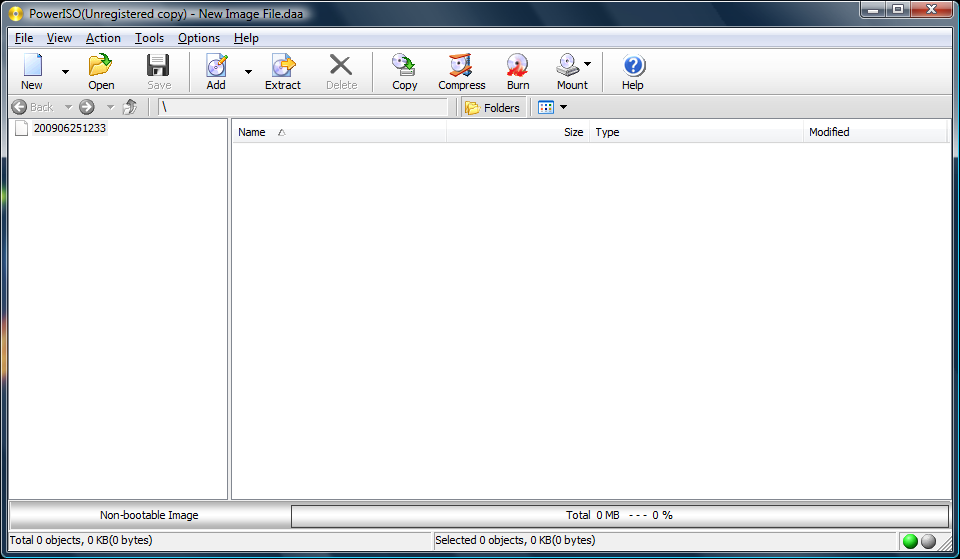Open the New dropdown arrow
The width and height of the screenshot is (960, 559).
66,72
